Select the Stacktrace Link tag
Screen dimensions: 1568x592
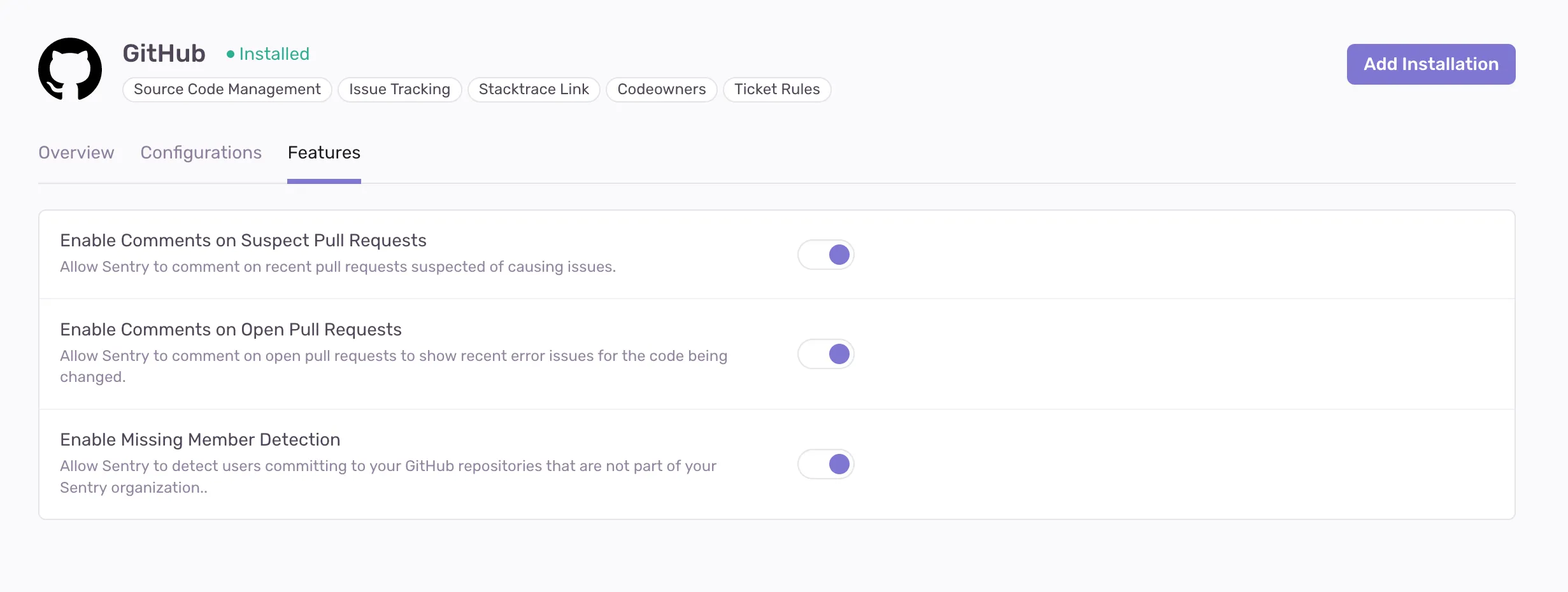534,89
